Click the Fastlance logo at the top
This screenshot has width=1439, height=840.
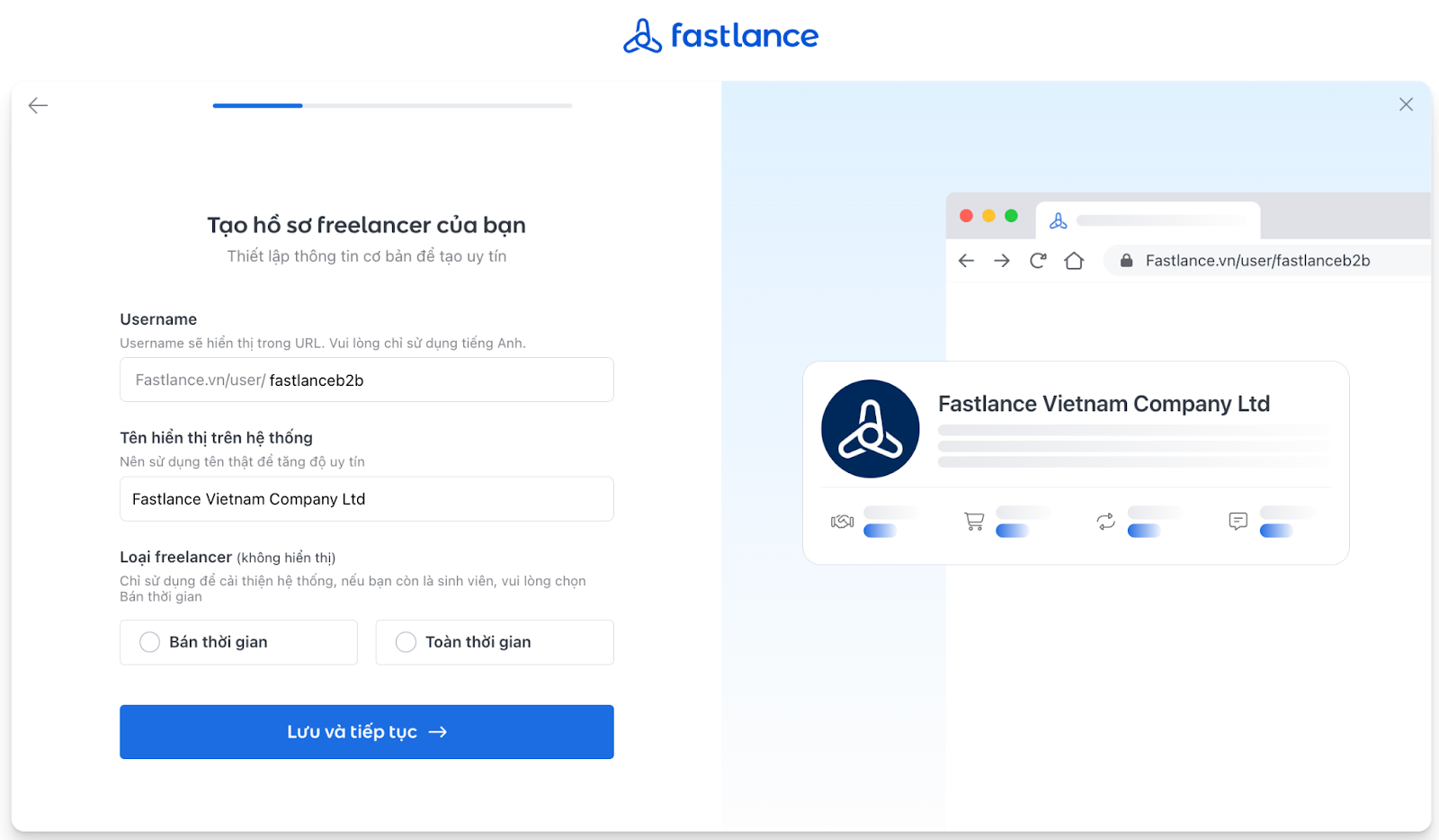(719, 35)
